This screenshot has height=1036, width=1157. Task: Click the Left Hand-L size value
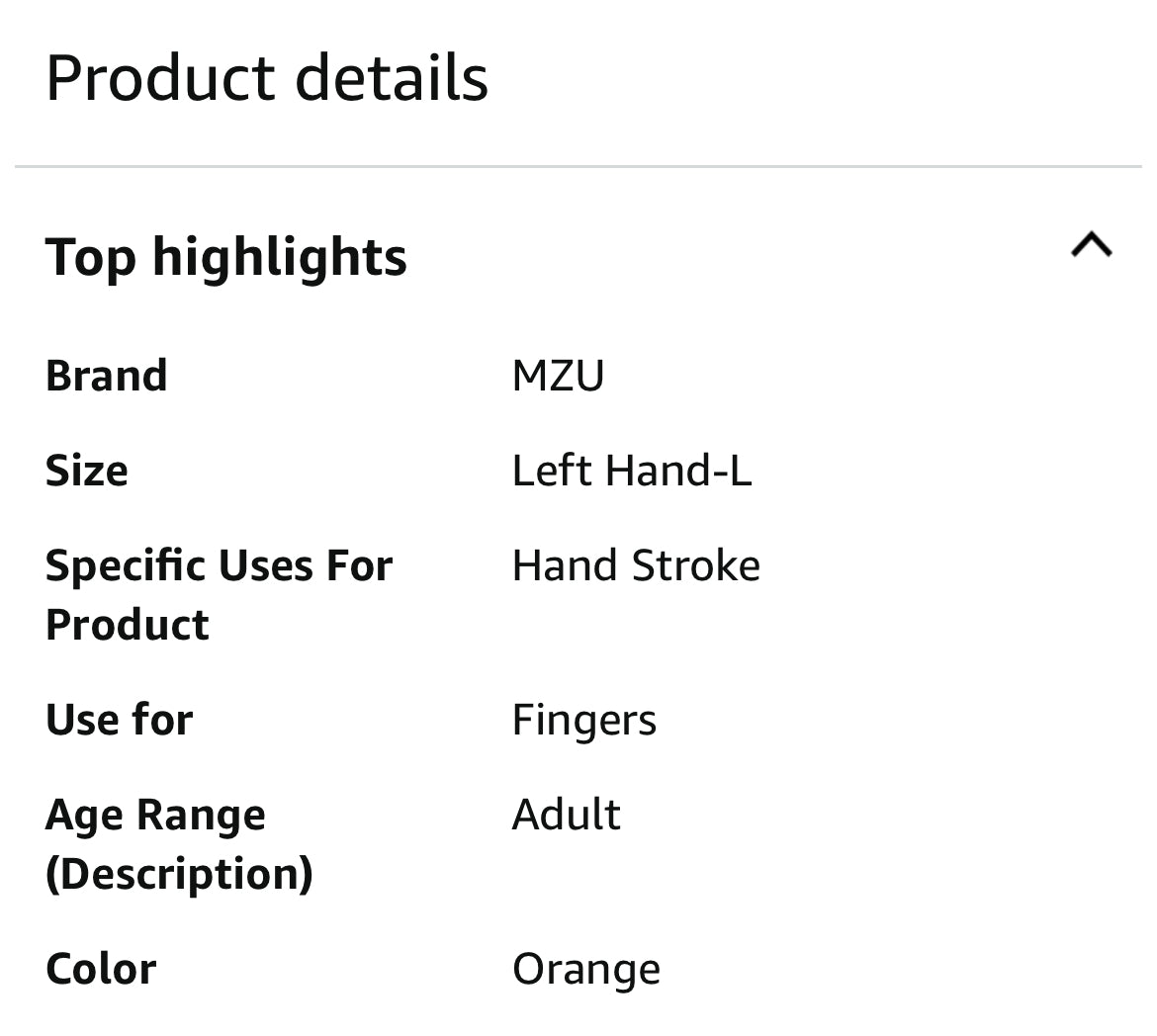[x=632, y=471]
